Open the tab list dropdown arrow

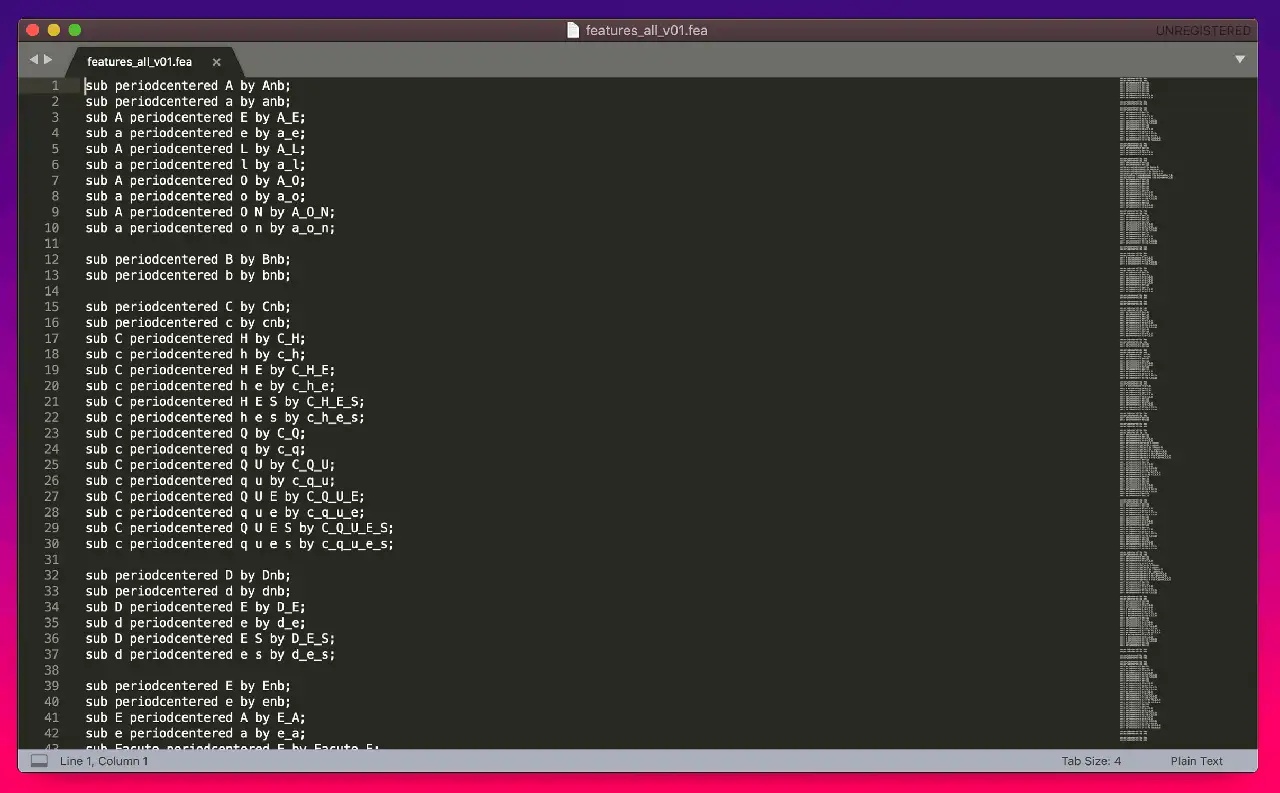[x=1240, y=60]
